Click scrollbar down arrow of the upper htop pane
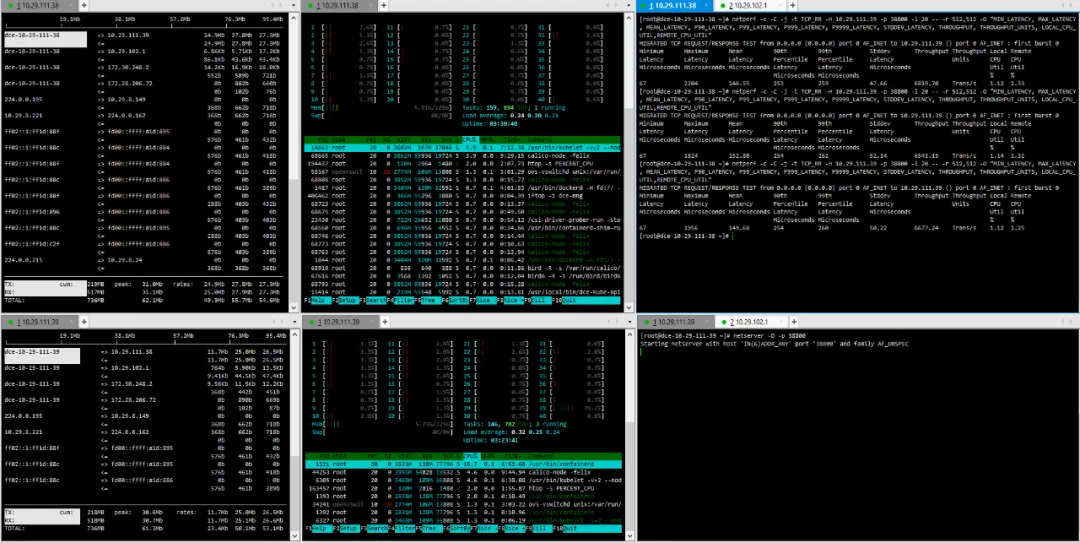 [x=628, y=307]
